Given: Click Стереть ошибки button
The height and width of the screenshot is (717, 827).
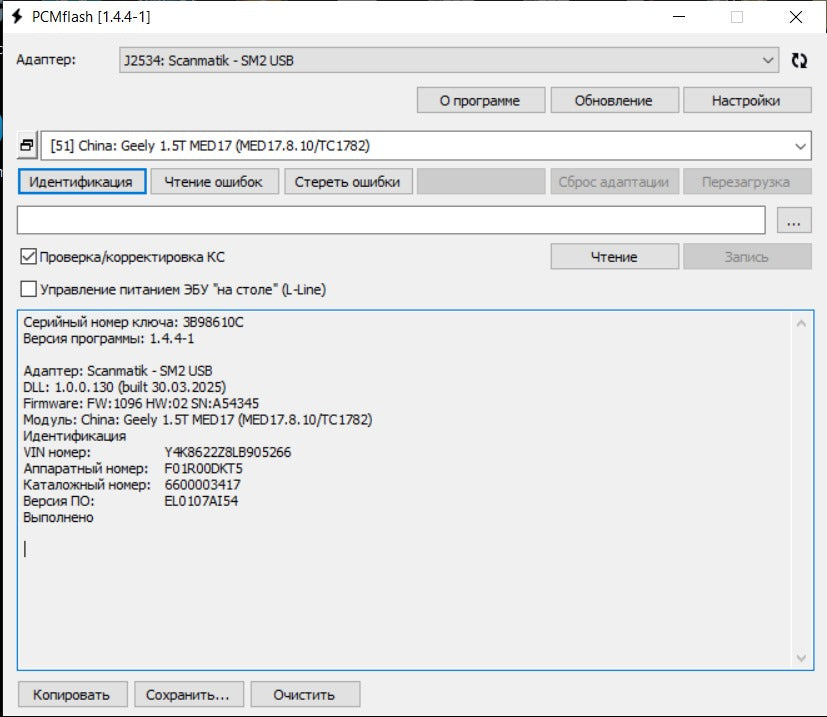Looking at the screenshot, I should pos(348,181).
